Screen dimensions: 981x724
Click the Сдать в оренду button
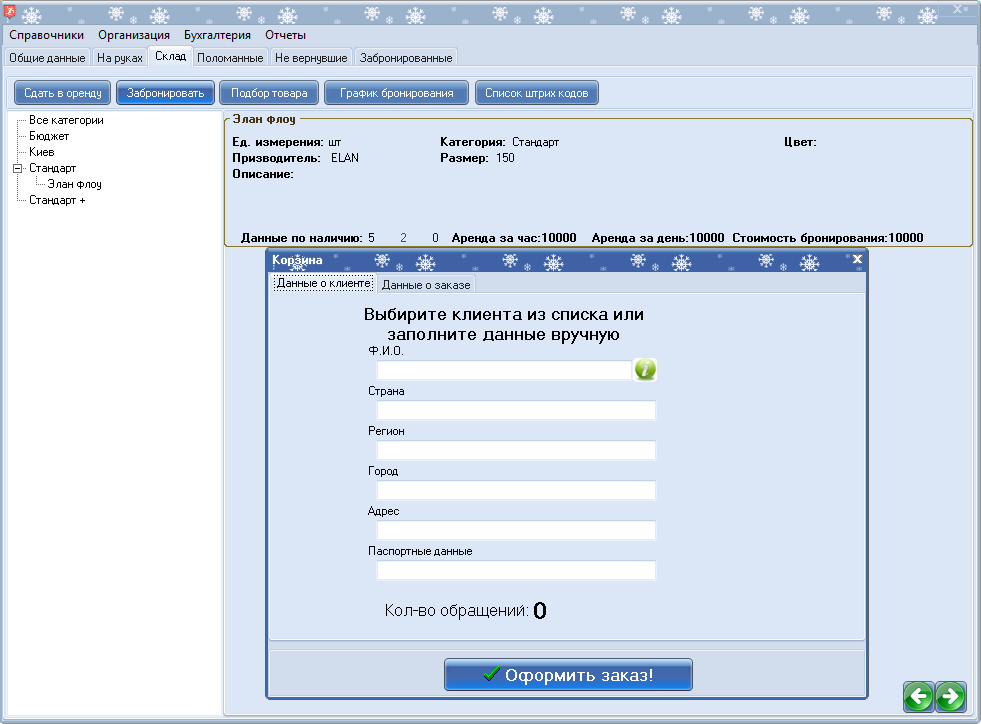(x=63, y=93)
